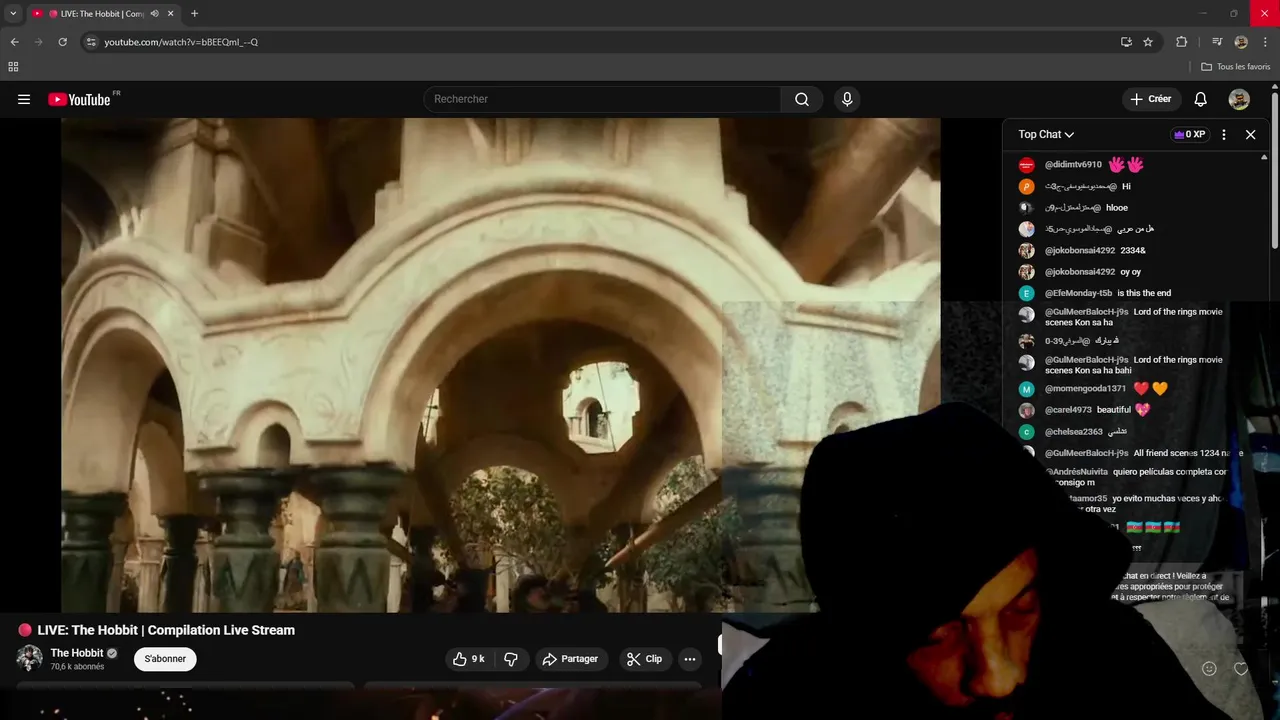Click the Partager share button

(570, 659)
